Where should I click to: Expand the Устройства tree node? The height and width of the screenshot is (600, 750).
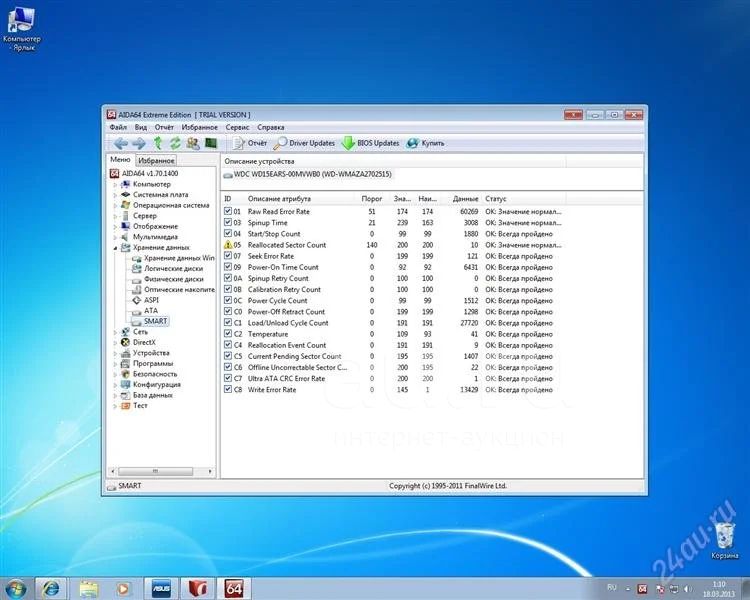(115, 353)
